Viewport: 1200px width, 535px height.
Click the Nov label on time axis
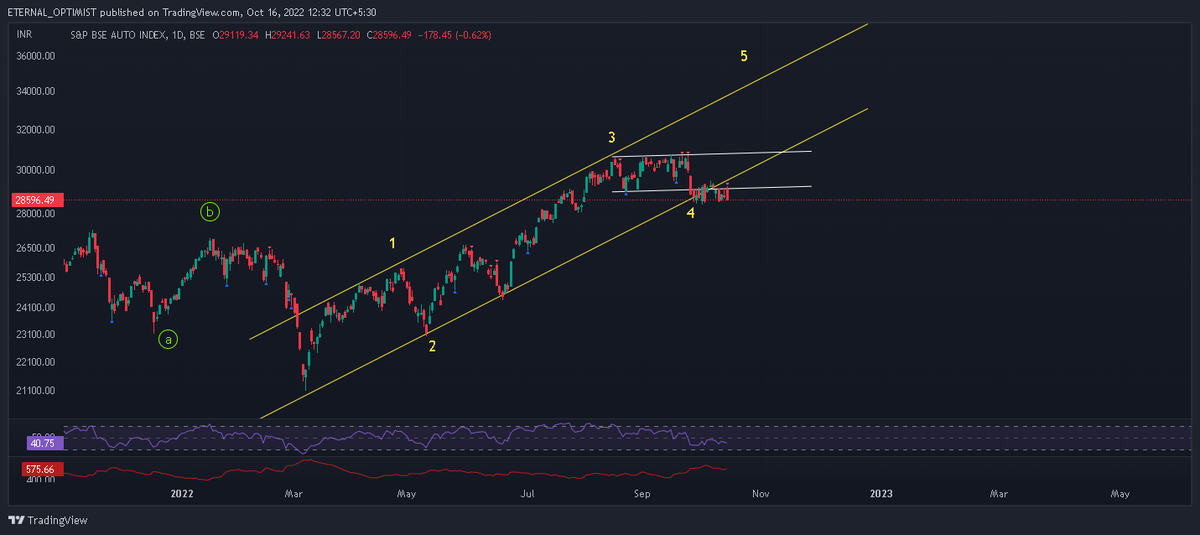(760, 494)
